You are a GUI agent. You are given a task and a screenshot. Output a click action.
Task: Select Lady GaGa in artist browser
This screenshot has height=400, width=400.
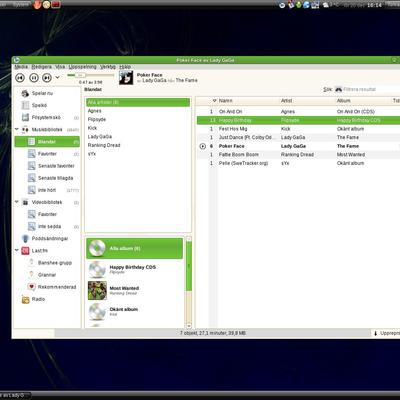(100, 137)
